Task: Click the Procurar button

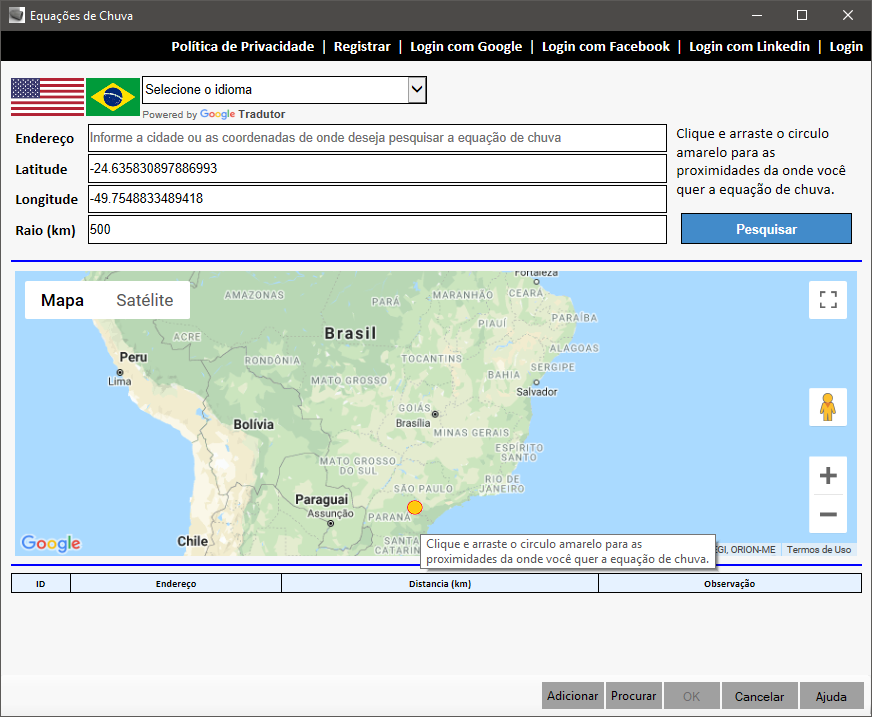Action: (x=633, y=696)
